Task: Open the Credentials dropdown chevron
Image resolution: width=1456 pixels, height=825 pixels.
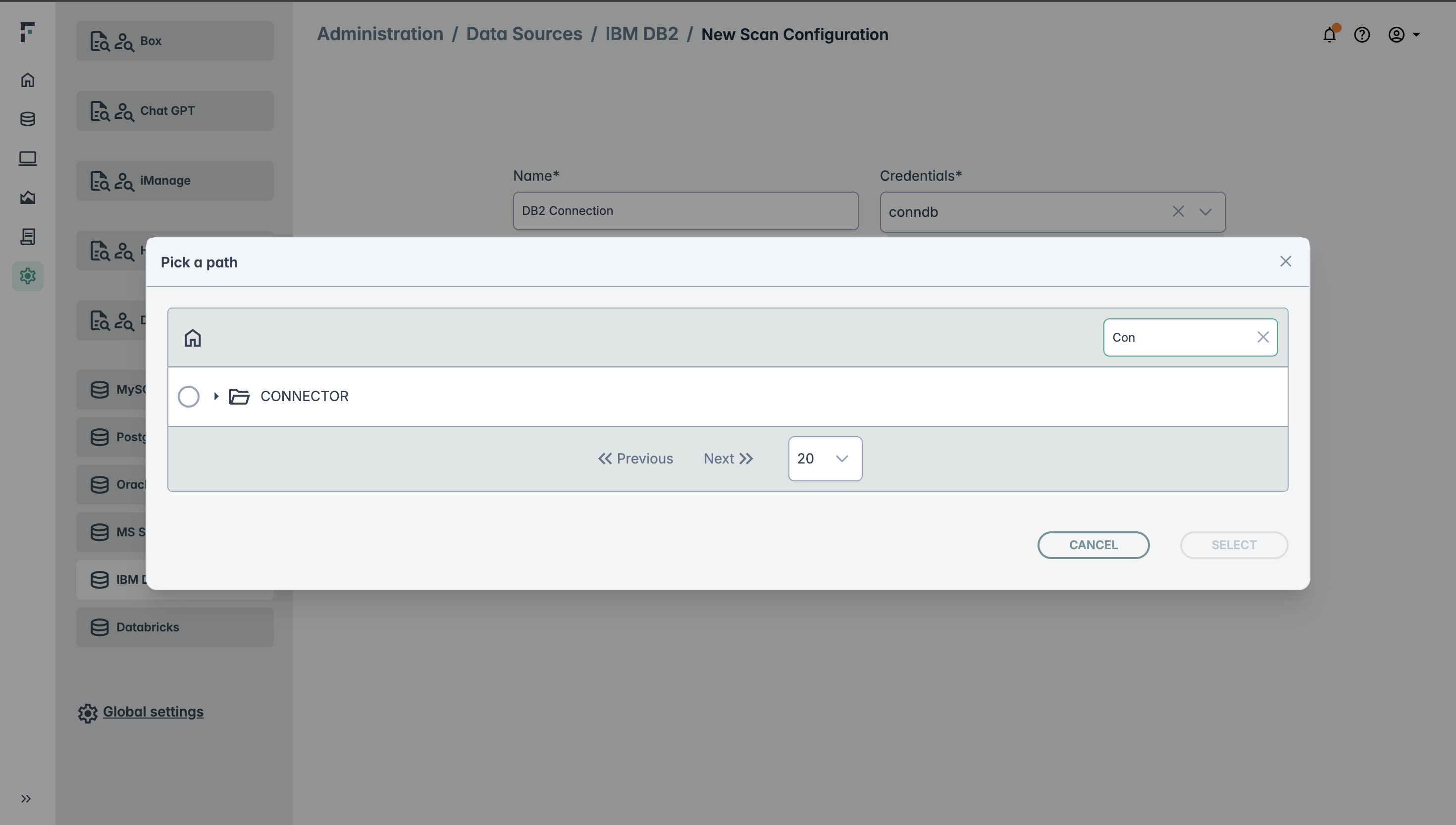Action: 1205,212
